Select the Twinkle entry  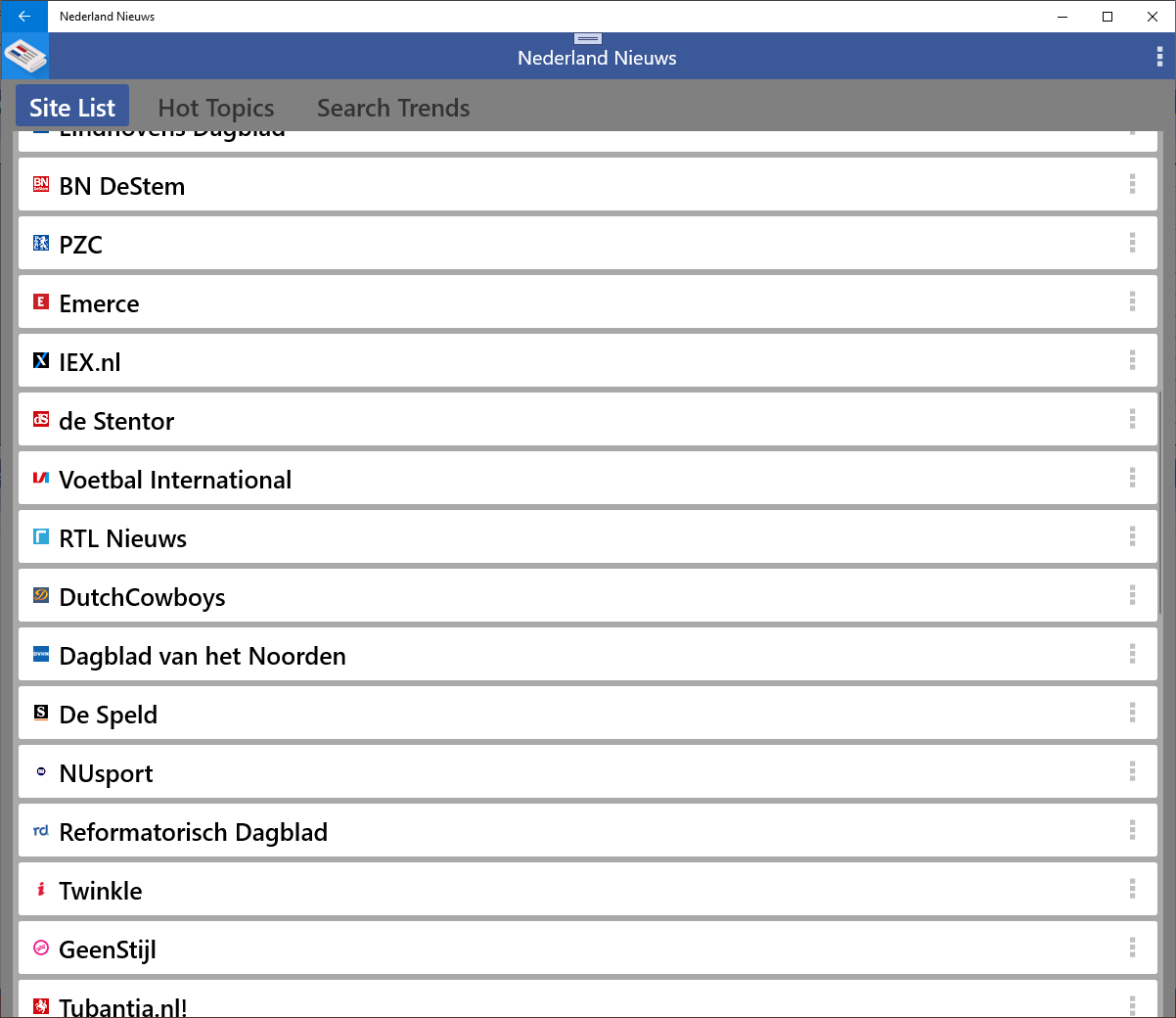click(x=588, y=889)
